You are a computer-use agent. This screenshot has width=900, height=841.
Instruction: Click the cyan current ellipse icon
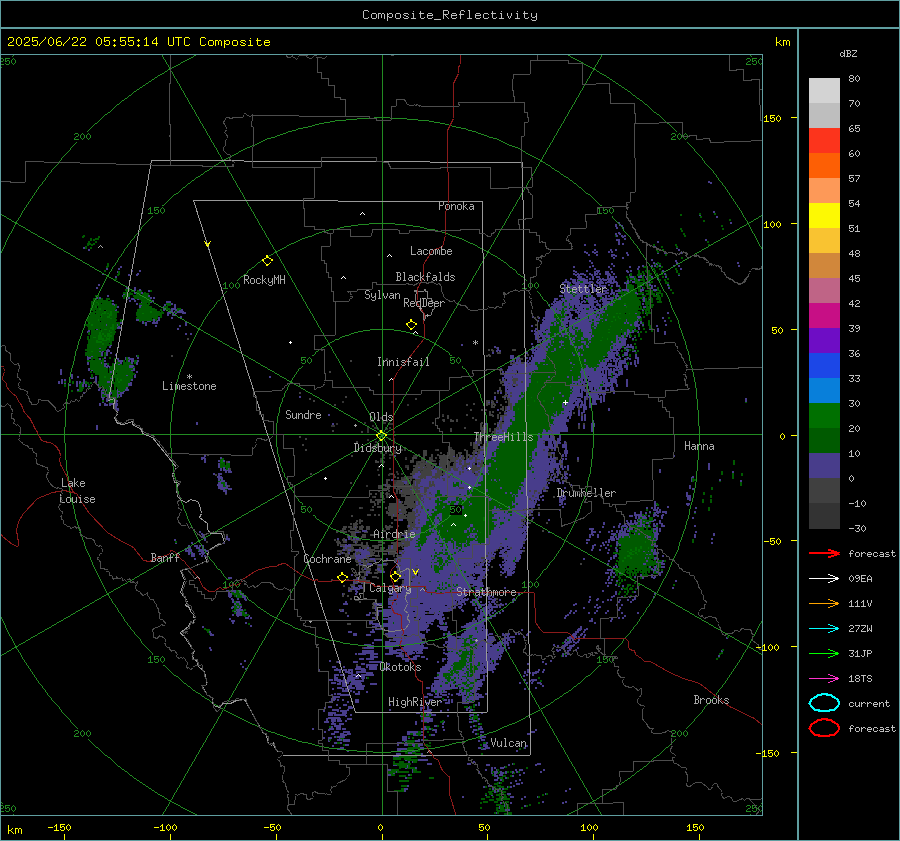coord(824,703)
